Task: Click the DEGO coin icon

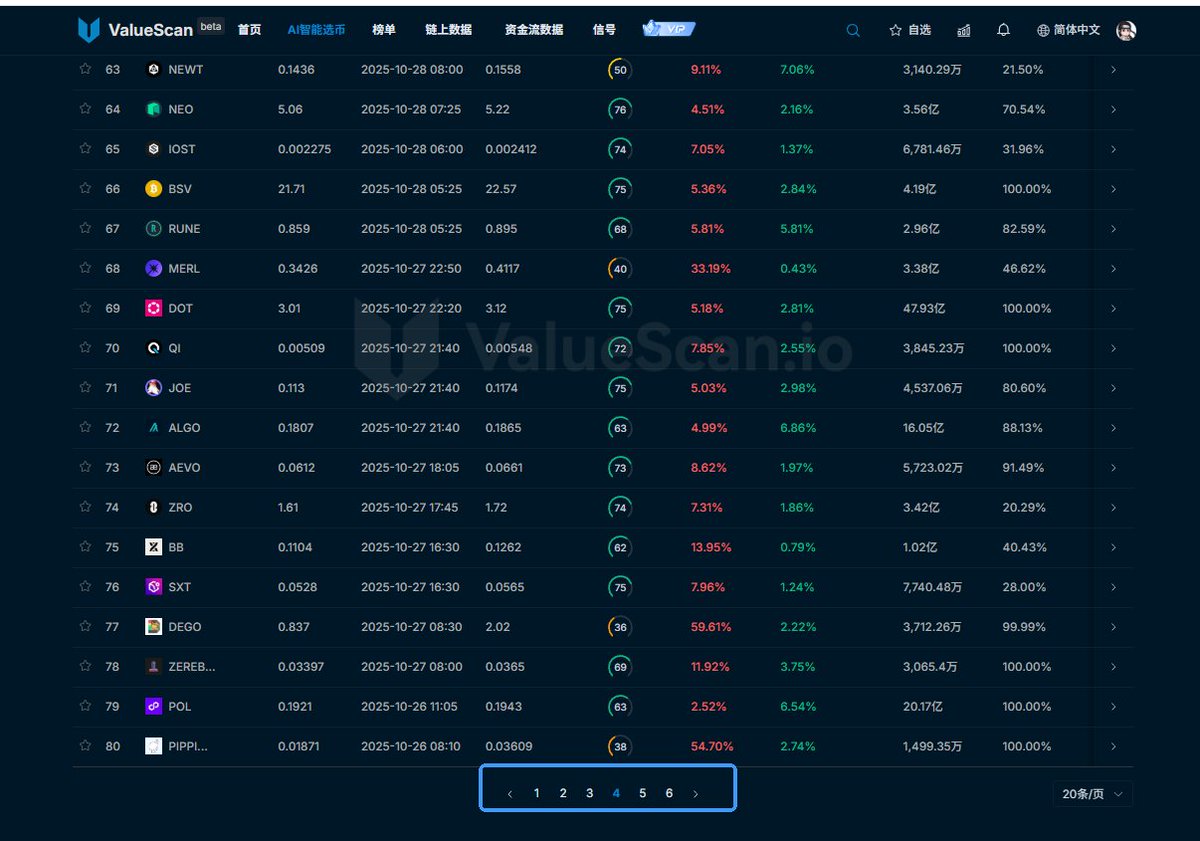Action: tap(153, 627)
